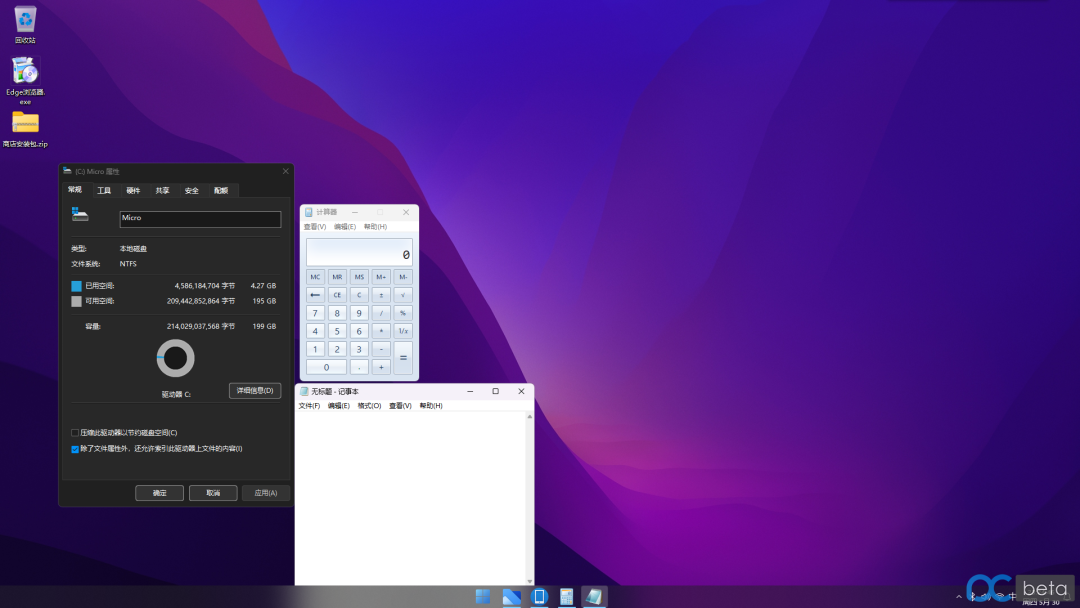Switch to the 工具 tab in properties
Image resolution: width=1080 pixels, height=608 pixels.
click(104, 190)
